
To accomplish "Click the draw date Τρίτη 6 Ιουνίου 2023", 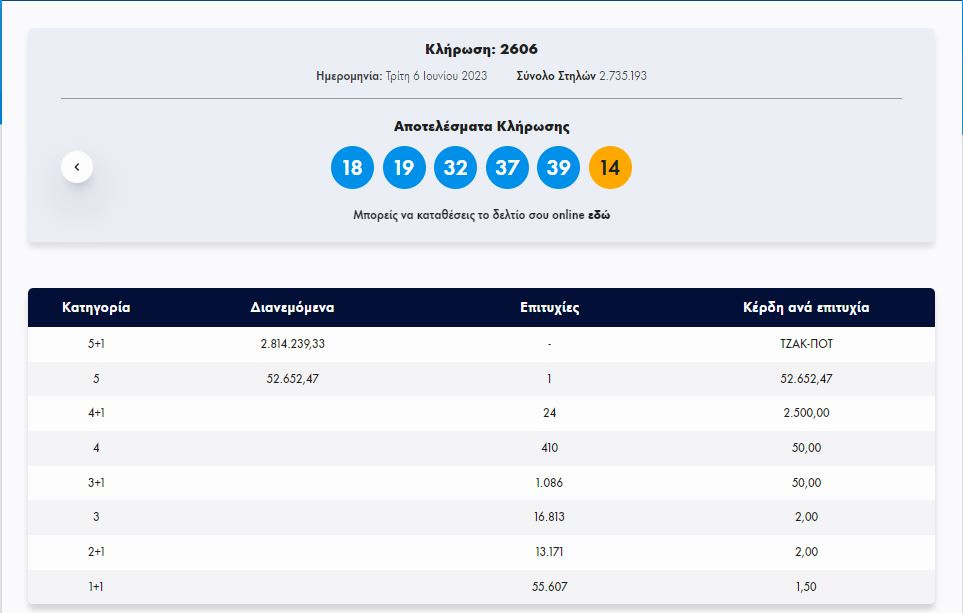I will tap(436, 76).
